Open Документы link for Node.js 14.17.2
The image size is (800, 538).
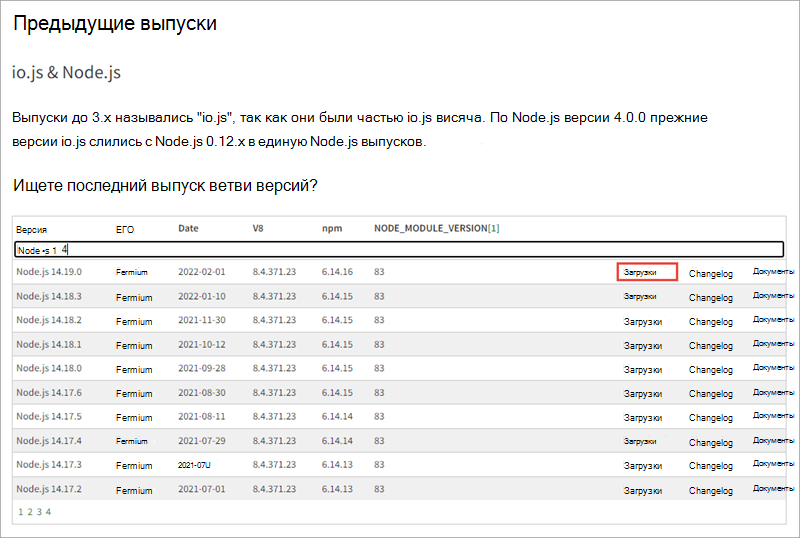click(x=773, y=488)
